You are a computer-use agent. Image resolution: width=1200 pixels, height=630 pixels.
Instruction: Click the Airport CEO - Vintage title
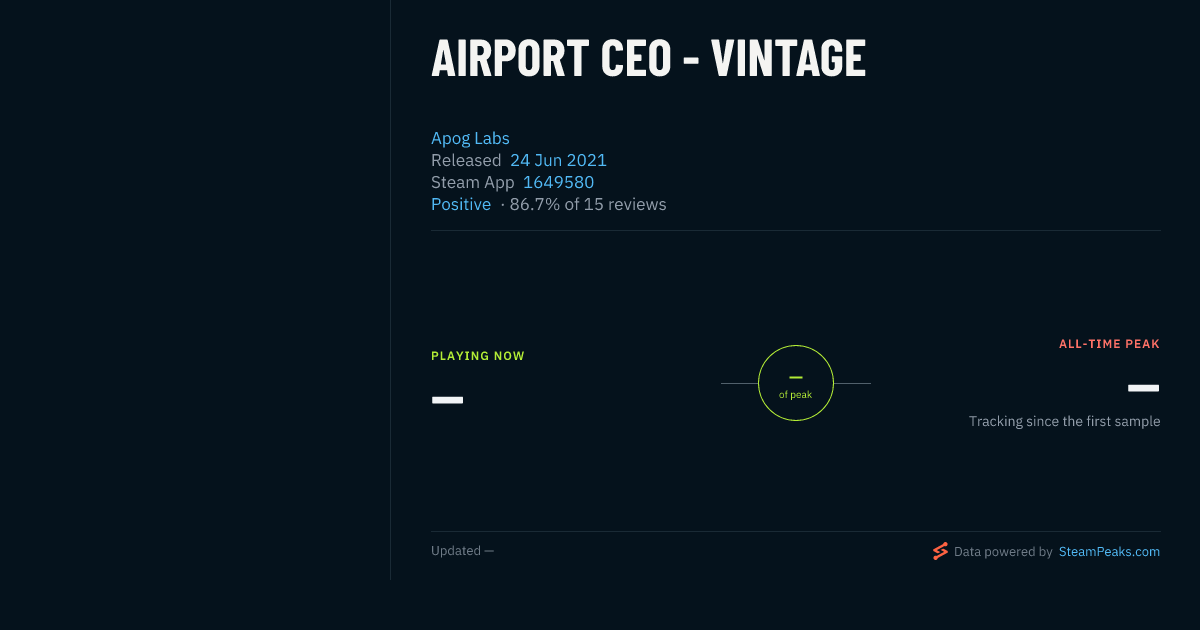pyautogui.click(x=648, y=57)
